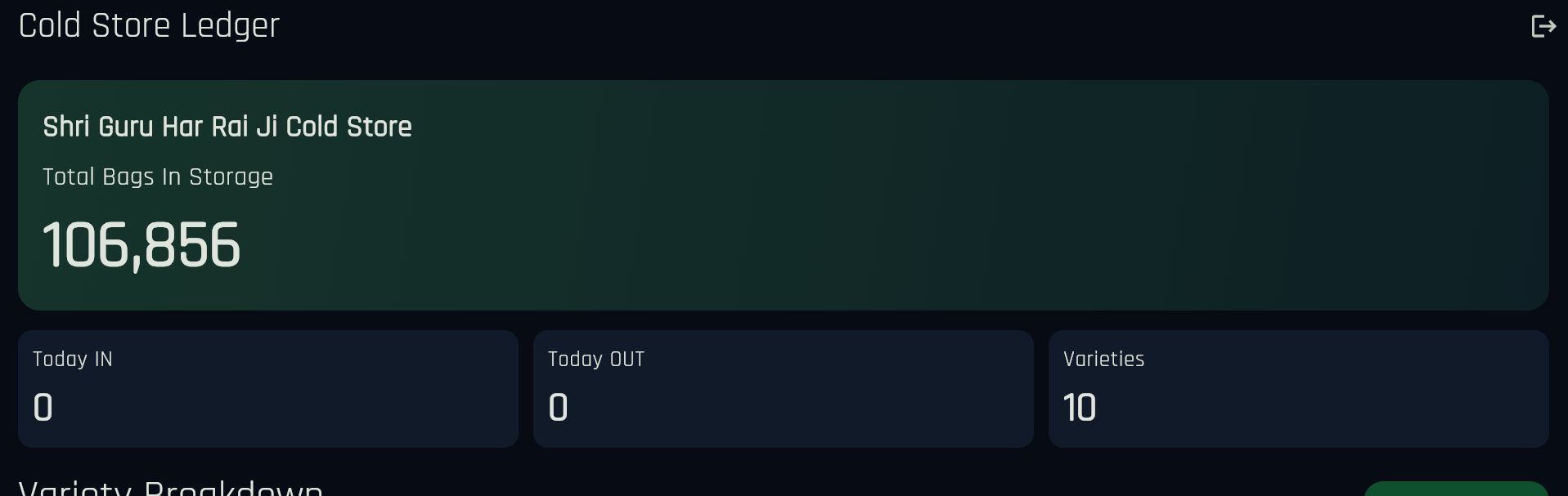Open the Varieties card
1568x496 pixels.
coord(1299,389)
